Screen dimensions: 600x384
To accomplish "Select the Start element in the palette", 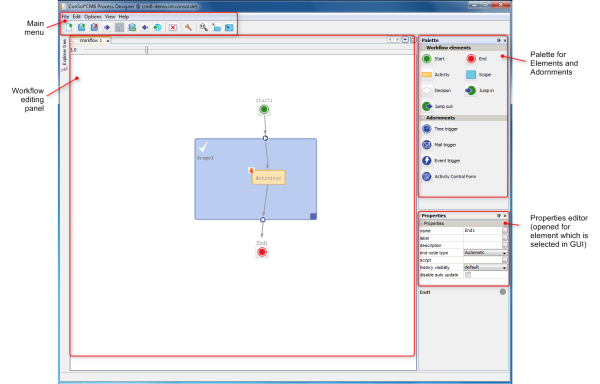I will (434, 59).
